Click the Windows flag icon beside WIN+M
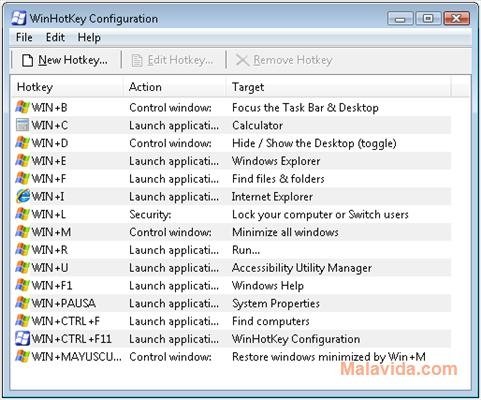Viewport: 481px width, 400px height. (22, 232)
